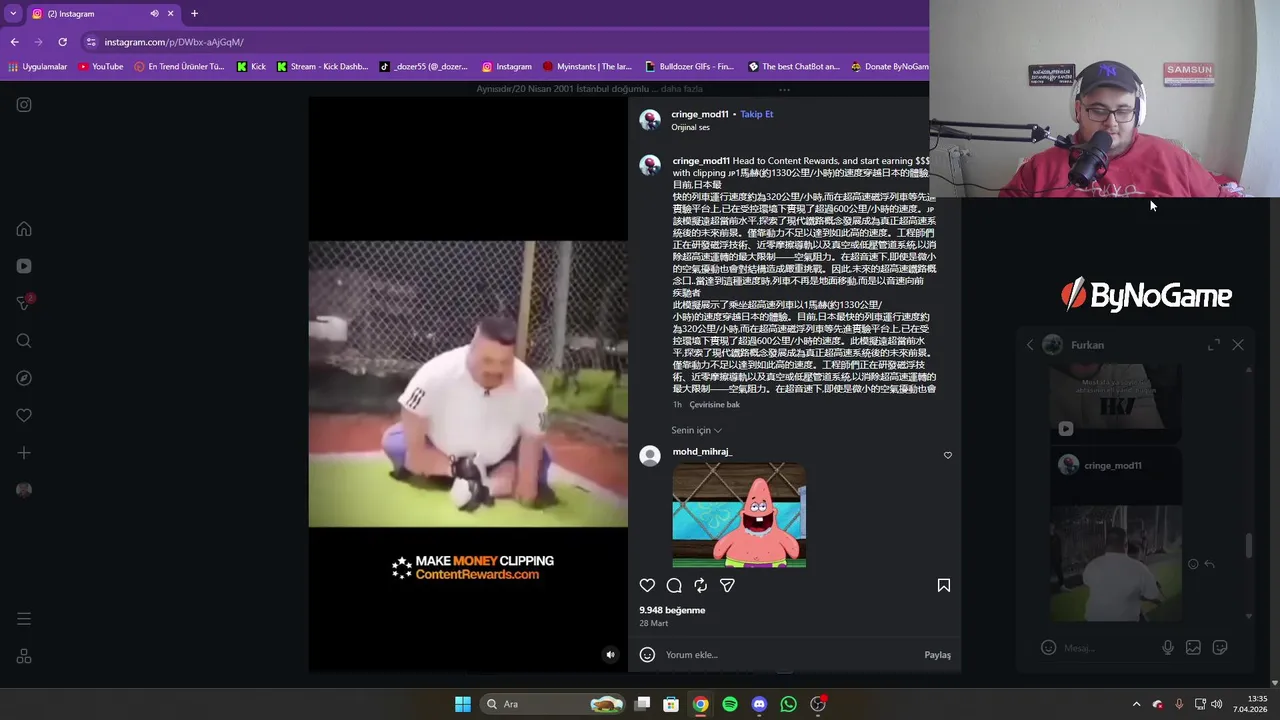Open Instagram home icon in sidebar

[24, 229]
